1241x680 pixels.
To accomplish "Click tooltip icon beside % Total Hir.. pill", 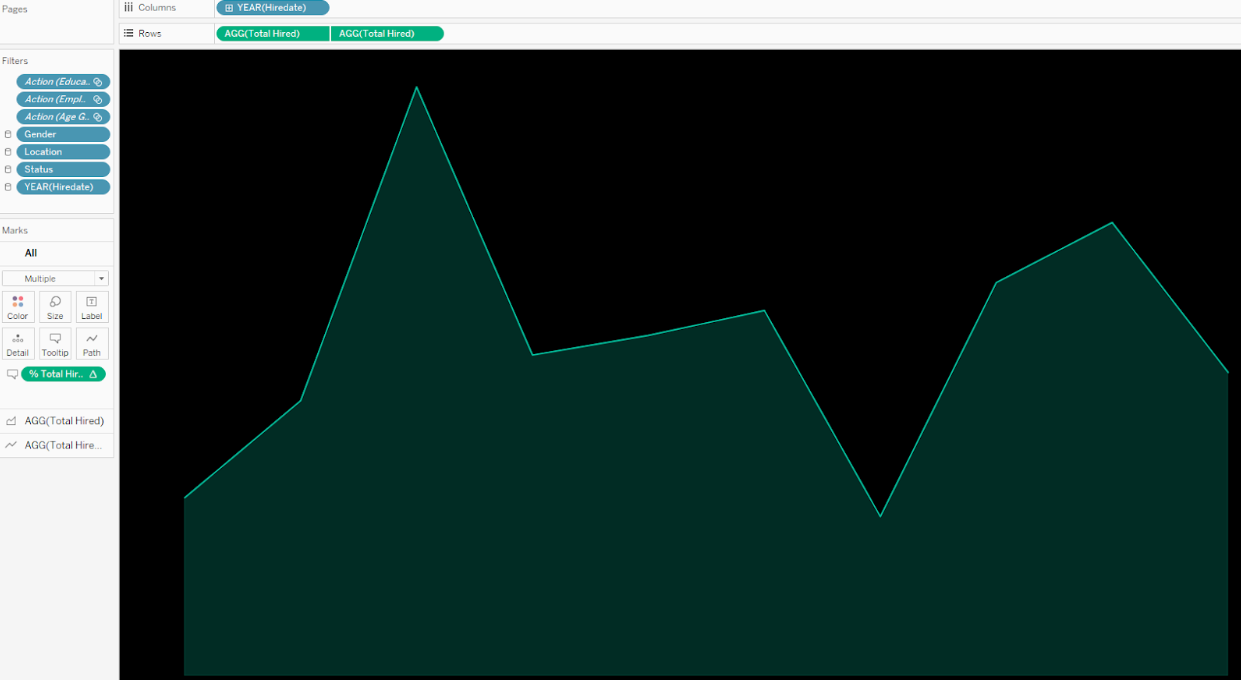I will coord(12,374).
